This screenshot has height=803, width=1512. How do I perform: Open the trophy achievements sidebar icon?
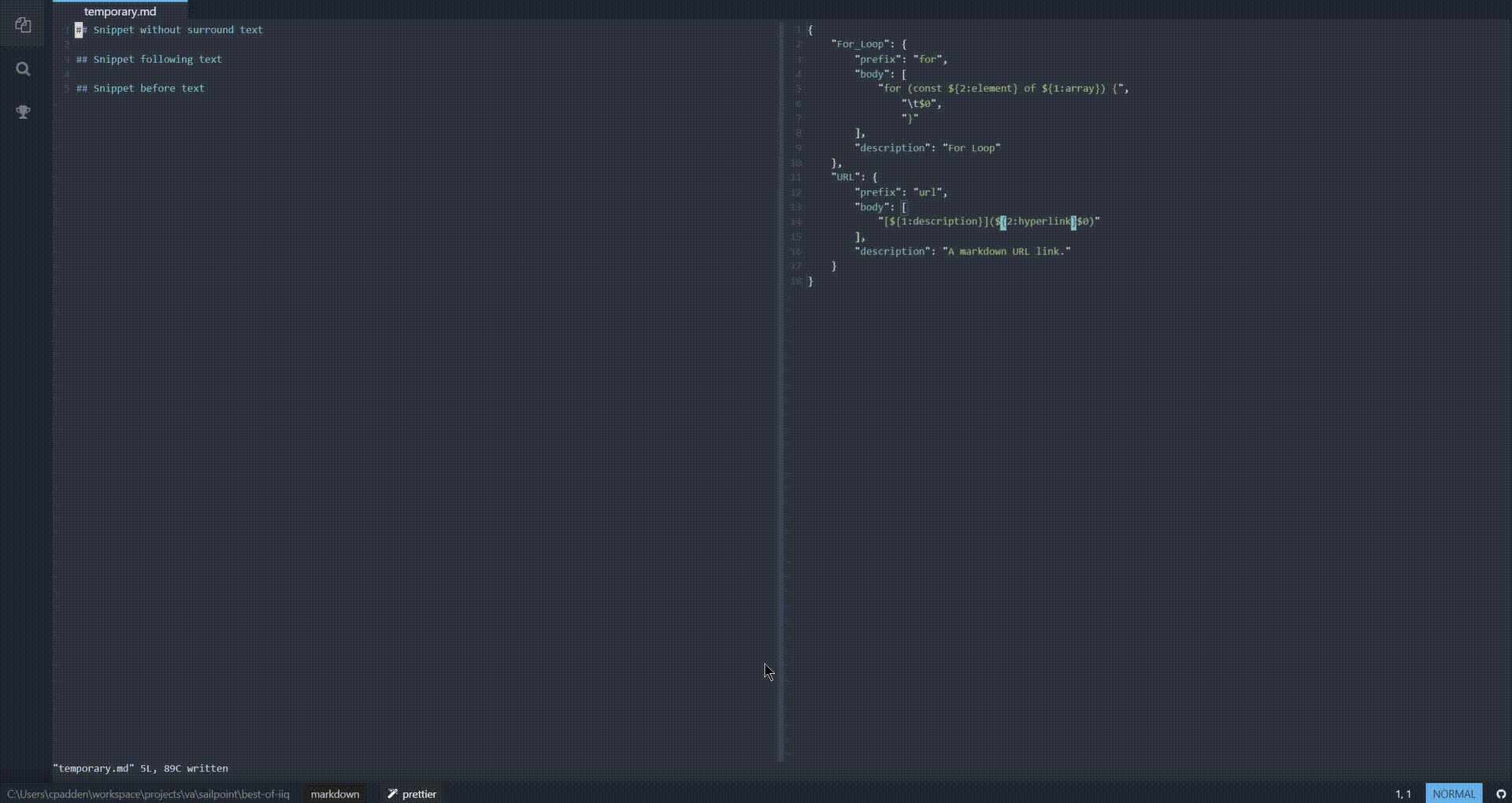(23, 112)
